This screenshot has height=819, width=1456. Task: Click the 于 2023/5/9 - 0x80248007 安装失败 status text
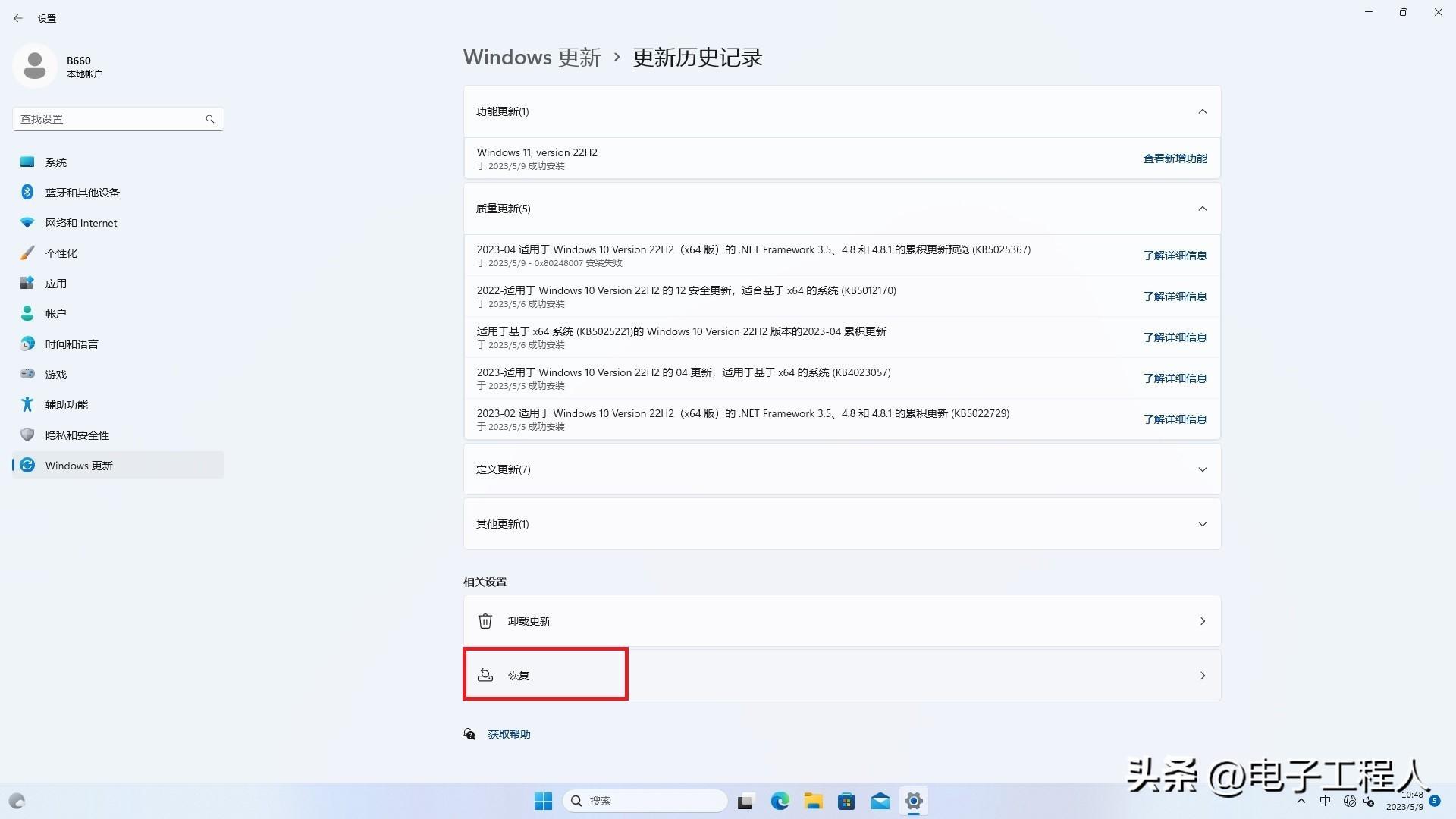point(549,263)
